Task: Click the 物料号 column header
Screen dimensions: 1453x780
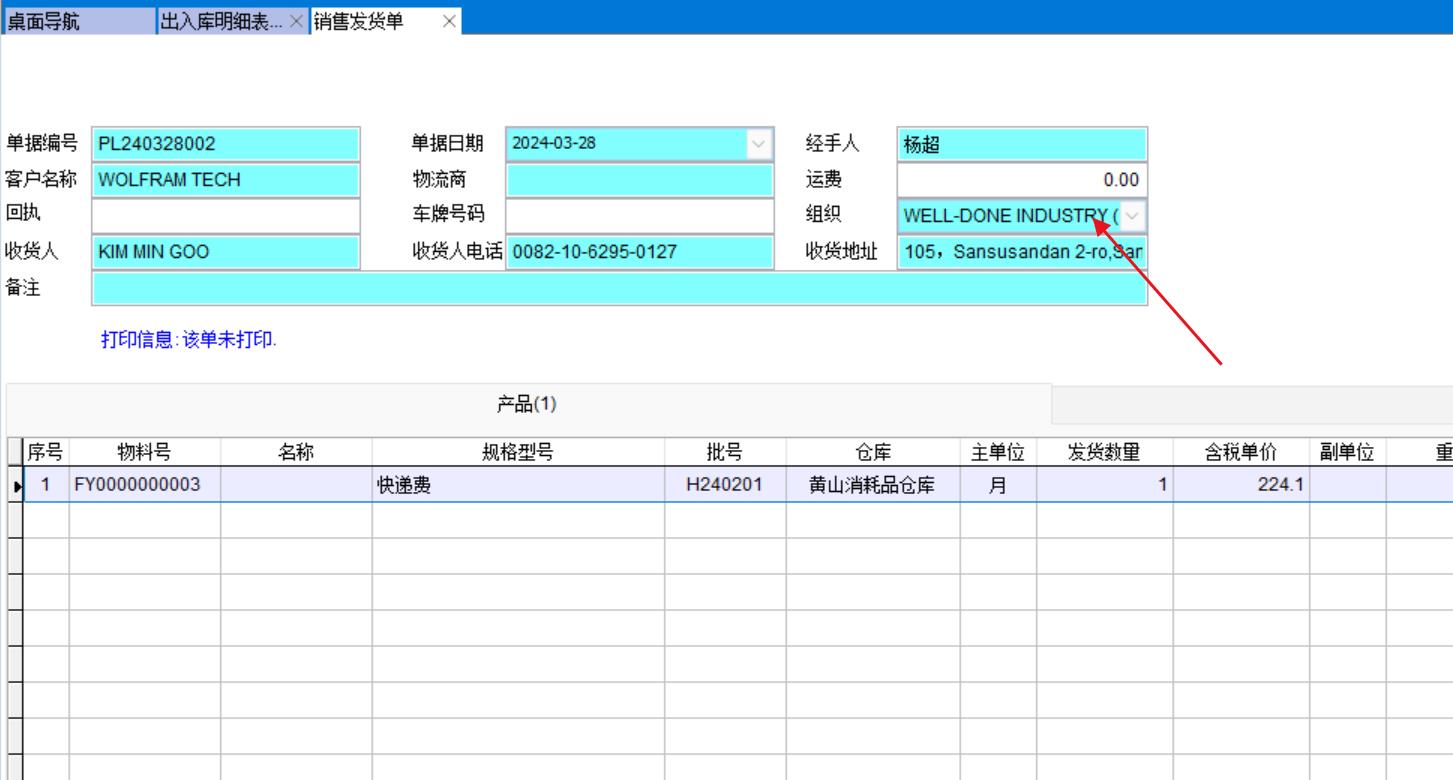Action: (x=144, y=453)
